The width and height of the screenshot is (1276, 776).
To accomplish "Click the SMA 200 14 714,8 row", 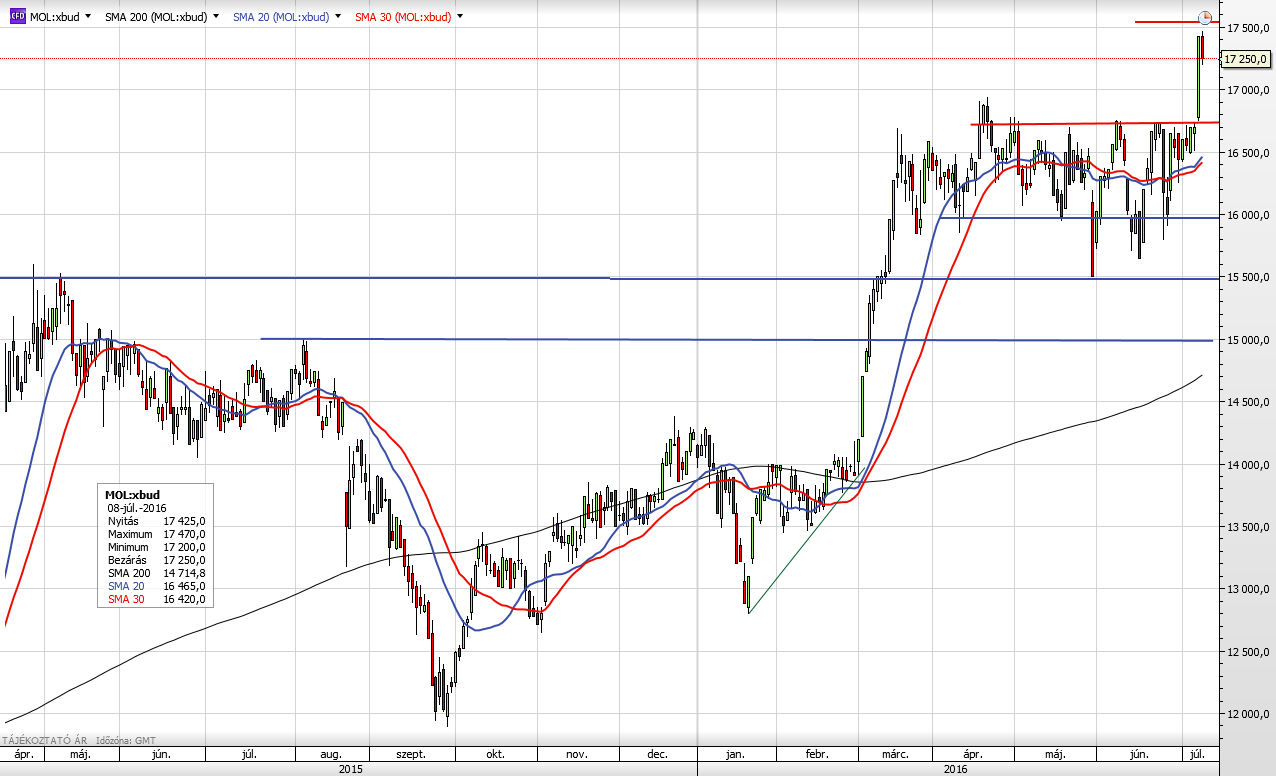I will (156, 573).
